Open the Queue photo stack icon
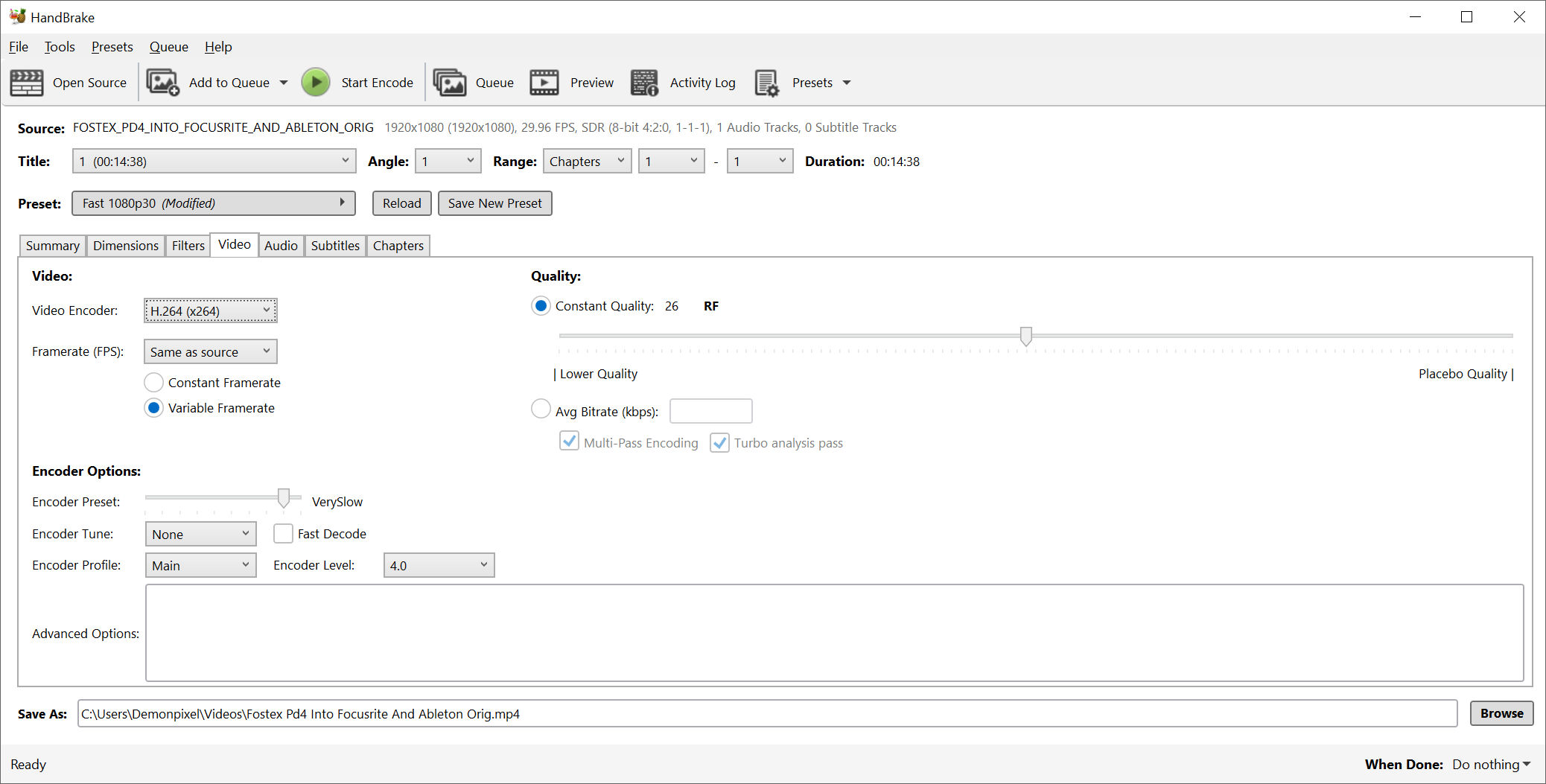The image size is (1546, 784). point(450,83)
